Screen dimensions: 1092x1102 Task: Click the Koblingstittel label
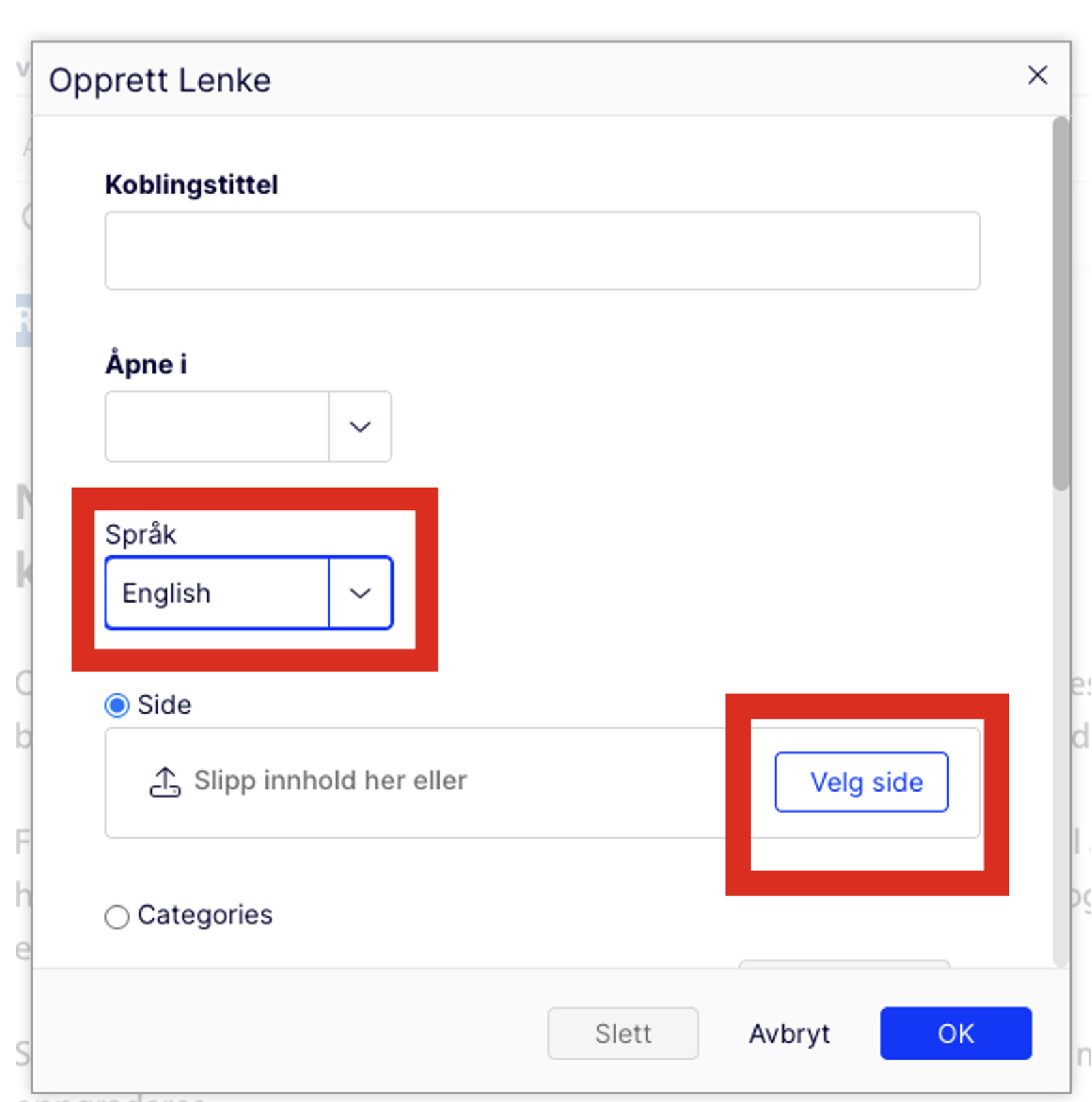point(192,185)
